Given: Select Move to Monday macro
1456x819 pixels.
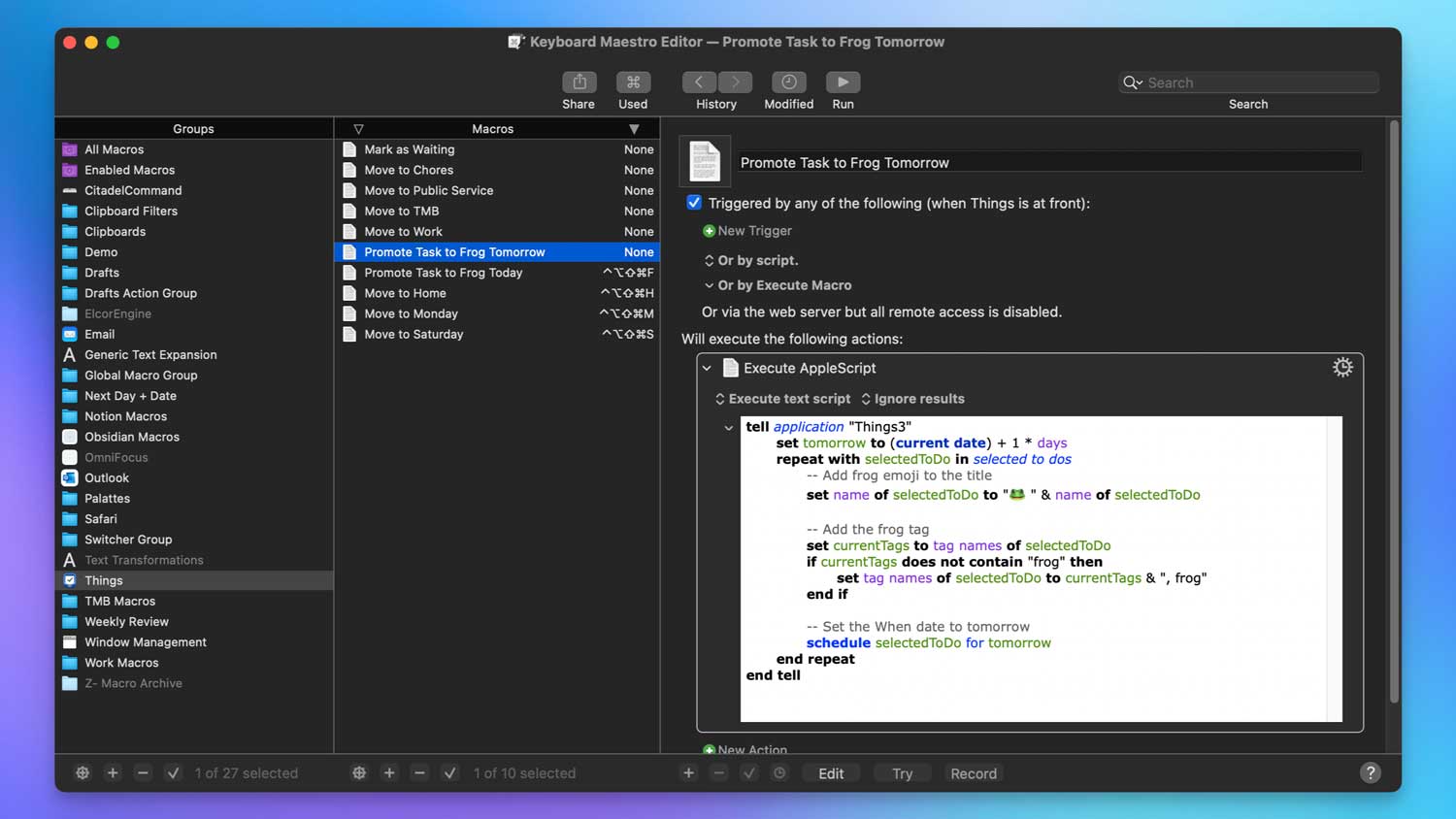Looking at the screenshot, I should click(x=497, y=313).
